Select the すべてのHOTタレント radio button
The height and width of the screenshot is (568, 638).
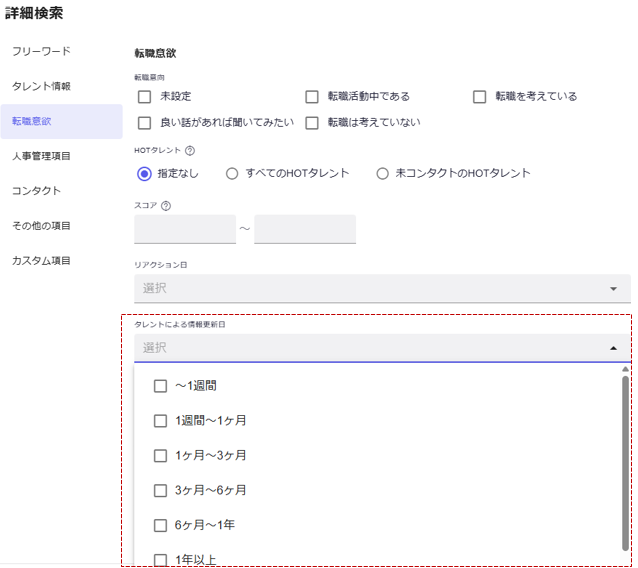coord(232,174)
